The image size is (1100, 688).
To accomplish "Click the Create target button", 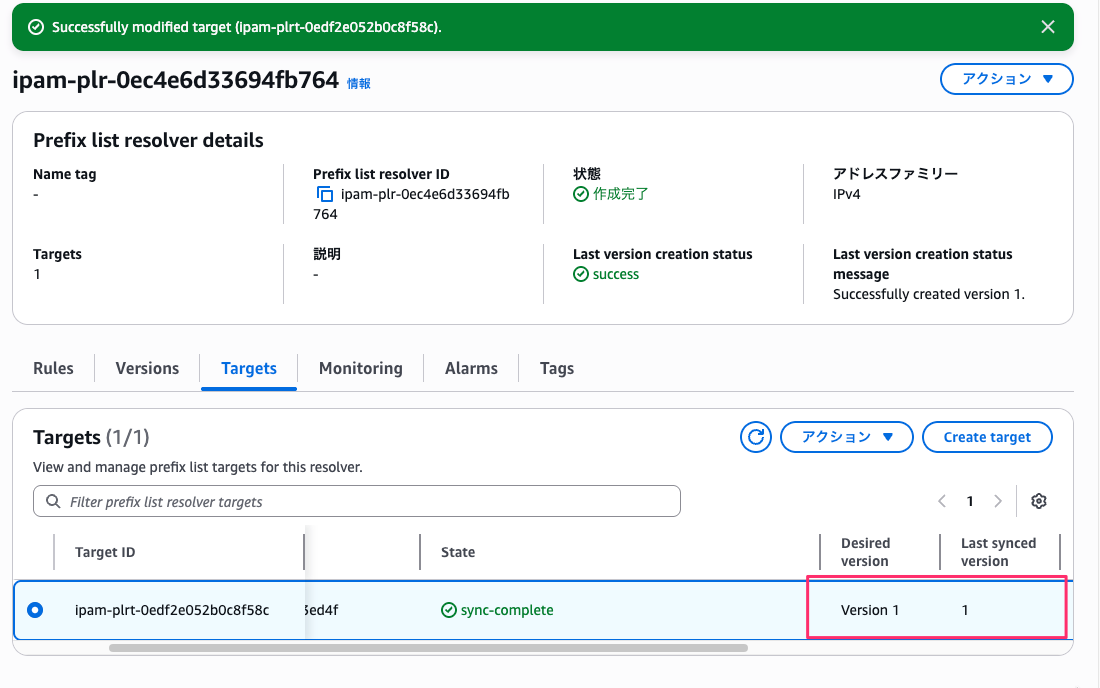I will pos(986,437).
